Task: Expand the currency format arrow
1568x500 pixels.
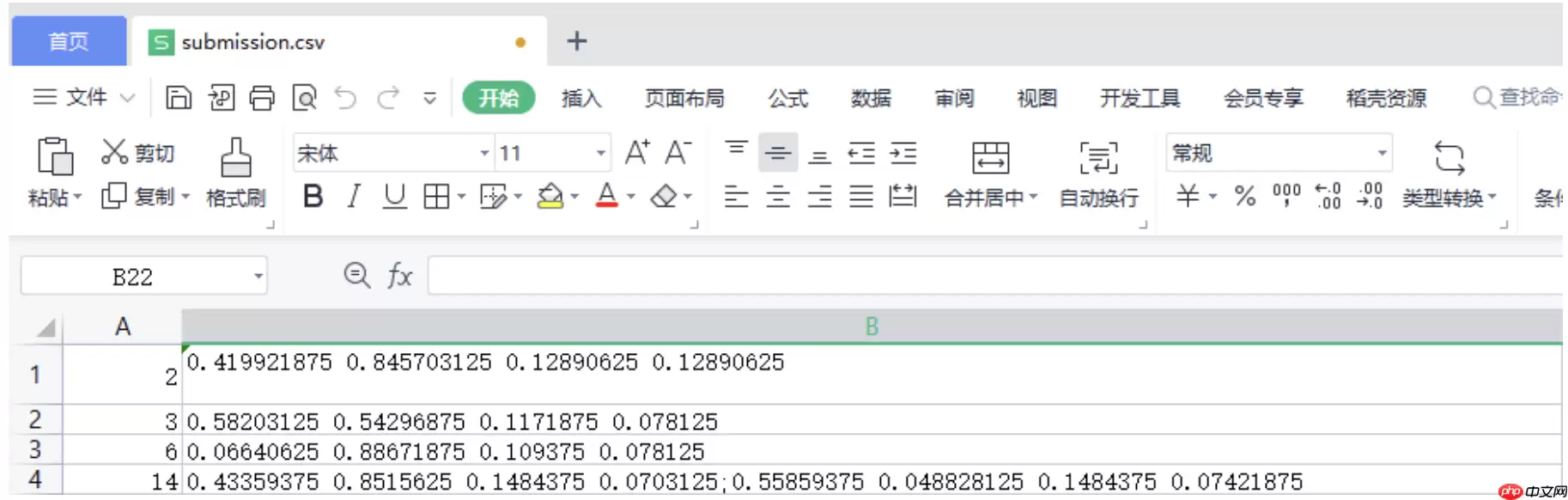Action: (x=1212, y=197)
